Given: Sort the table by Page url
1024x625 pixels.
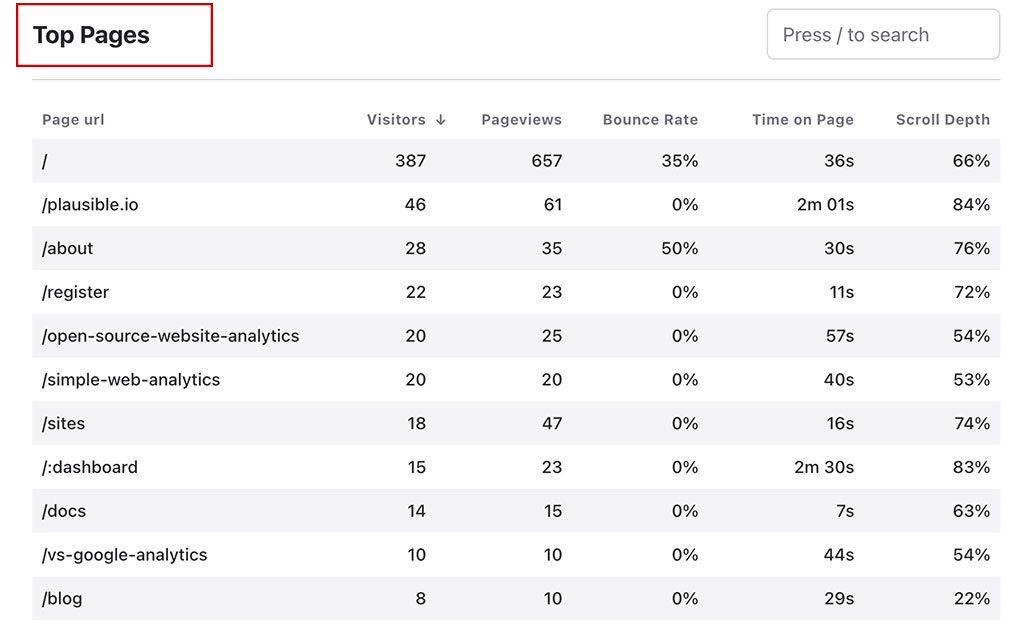Looking at the screenshot, I should click(72, 119).
